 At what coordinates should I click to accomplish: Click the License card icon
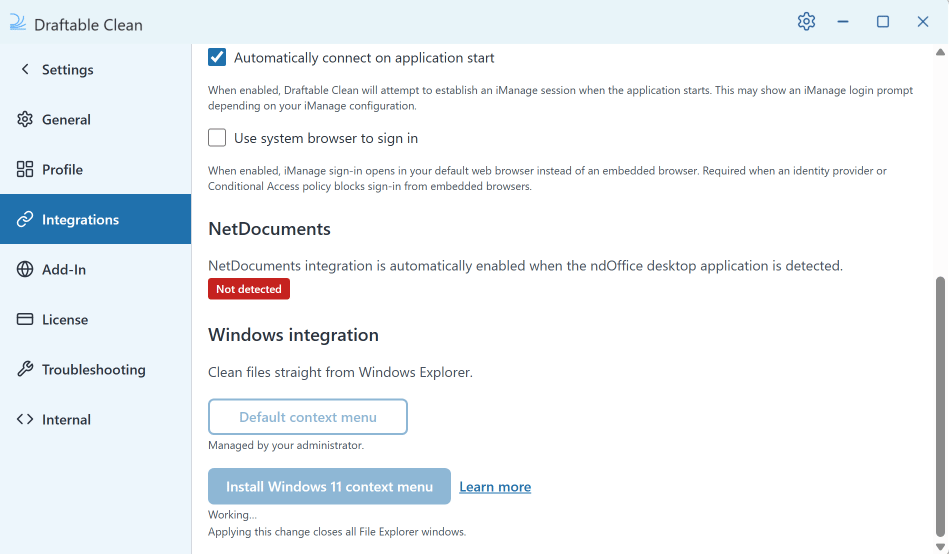click(25, 319)
